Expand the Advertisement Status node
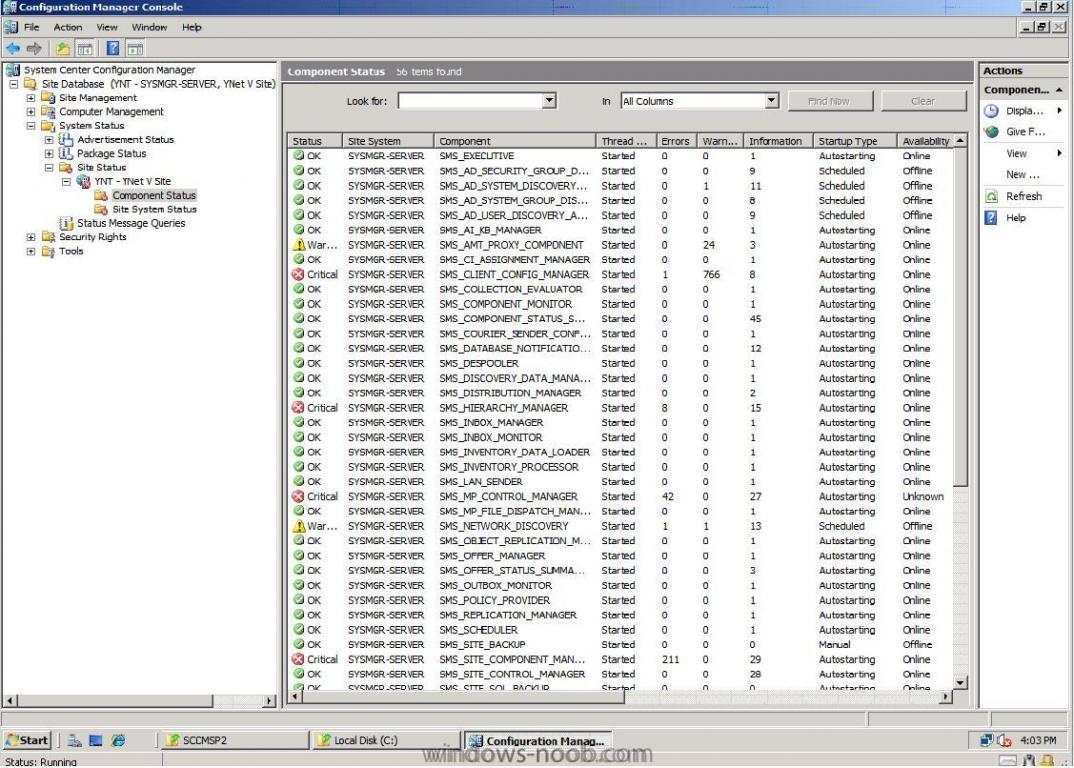Viewport: 1074px width, 768px height. pyautogui.click(x=49, y=140)
